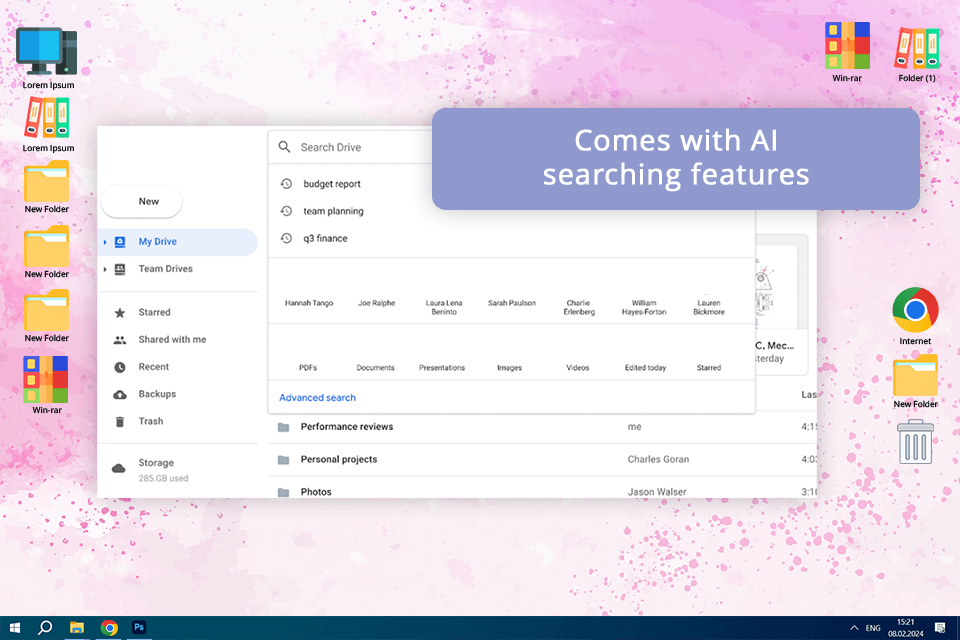This screenshot has width=960, height=640.
Task: Click history icon beside budget report
Action: click(x=286, y=184)
